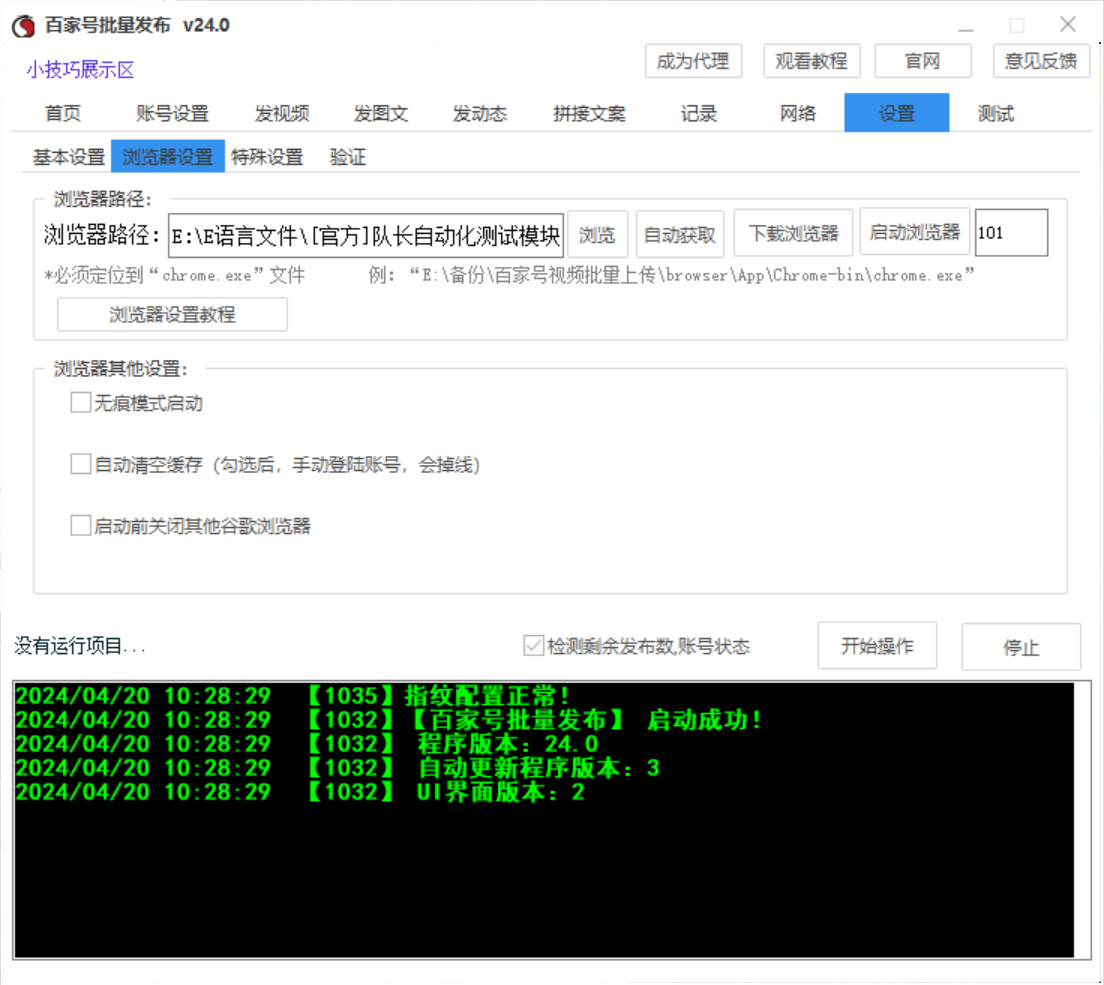Enable the 无痕模式启动 checkbox

coord(80,403)
